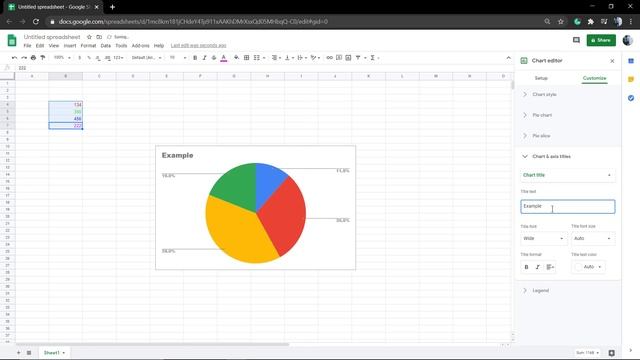Viewport: 640px width, 360px height.
Task: Click the green Share button
Action: [x=601, y=40]
